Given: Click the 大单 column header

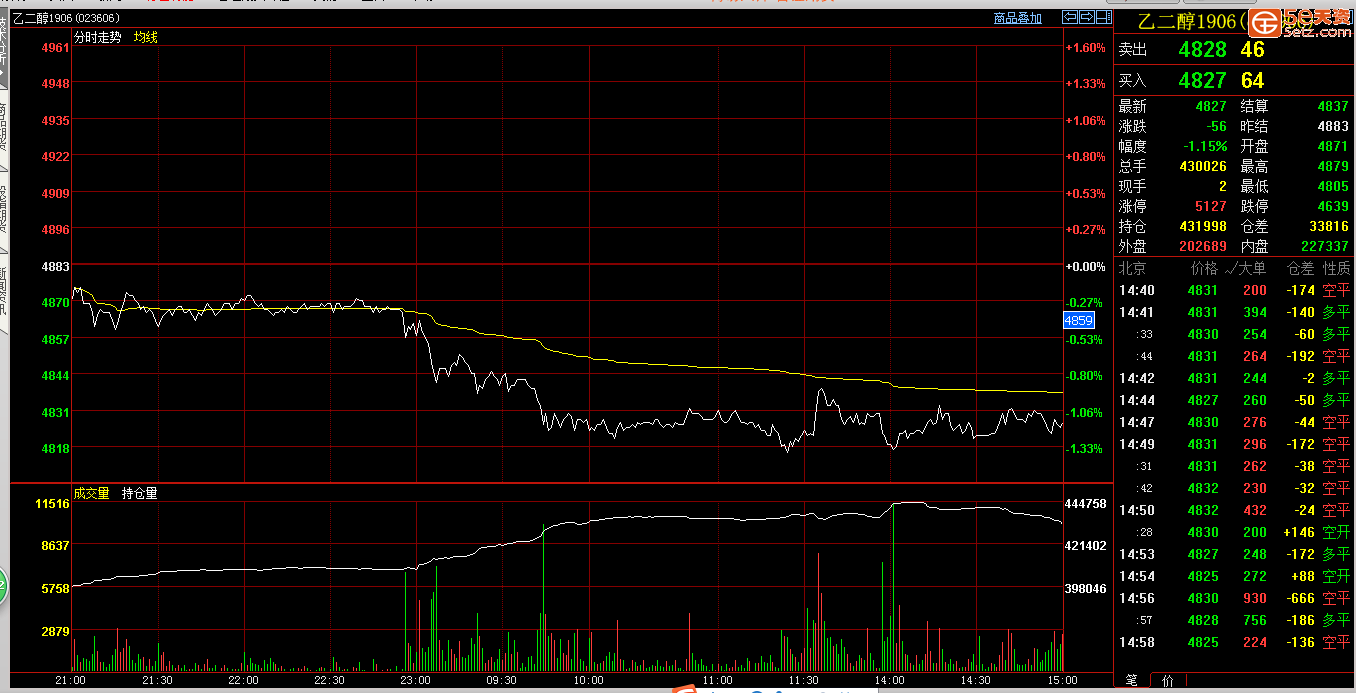Looking at the screenshot, I should pyautogui.click(x=1251, y=268).
